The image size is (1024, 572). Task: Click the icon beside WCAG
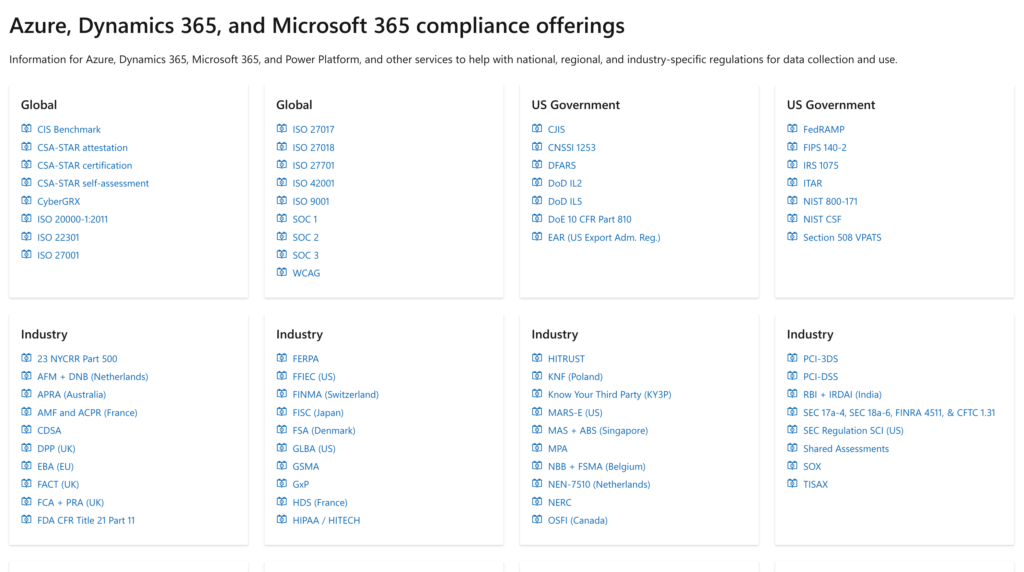281,272
